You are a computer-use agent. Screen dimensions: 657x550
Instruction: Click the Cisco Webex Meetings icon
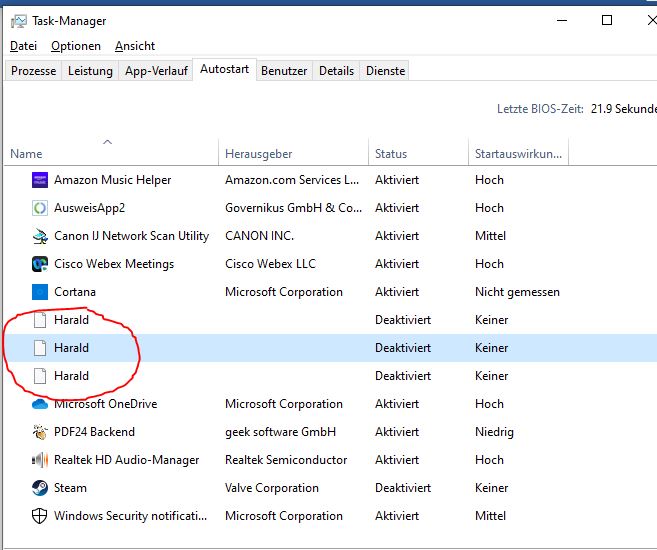point(40,264)
